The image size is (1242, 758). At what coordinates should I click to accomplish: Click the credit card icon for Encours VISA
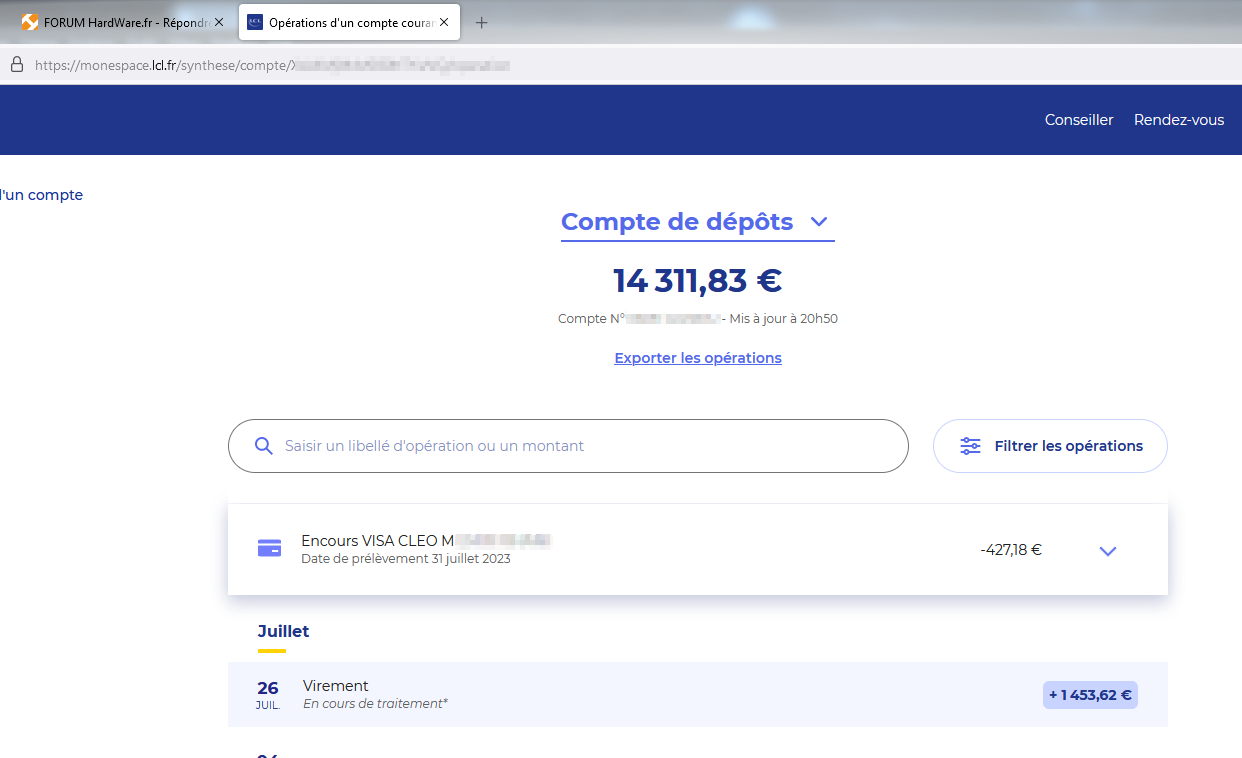(269, 548)
